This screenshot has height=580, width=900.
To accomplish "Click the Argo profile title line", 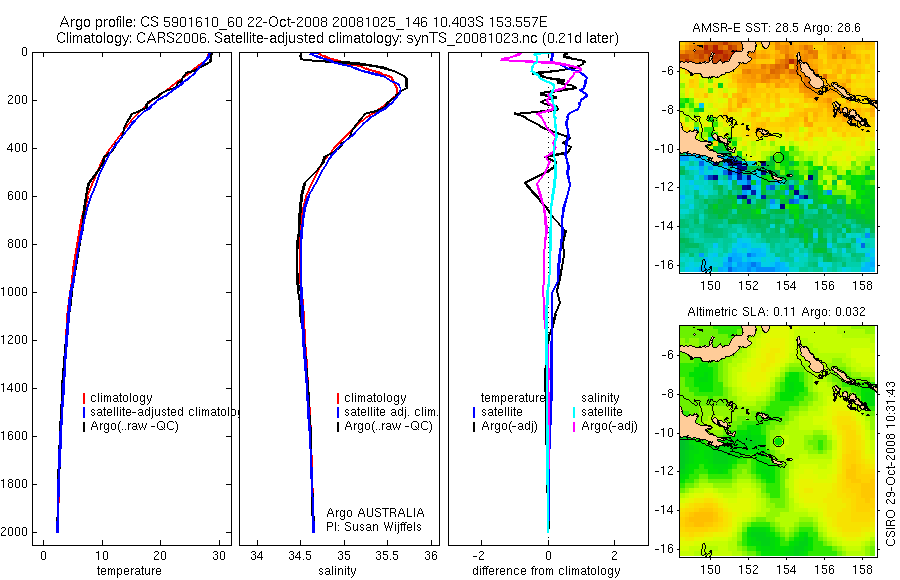I will (303, 22).
